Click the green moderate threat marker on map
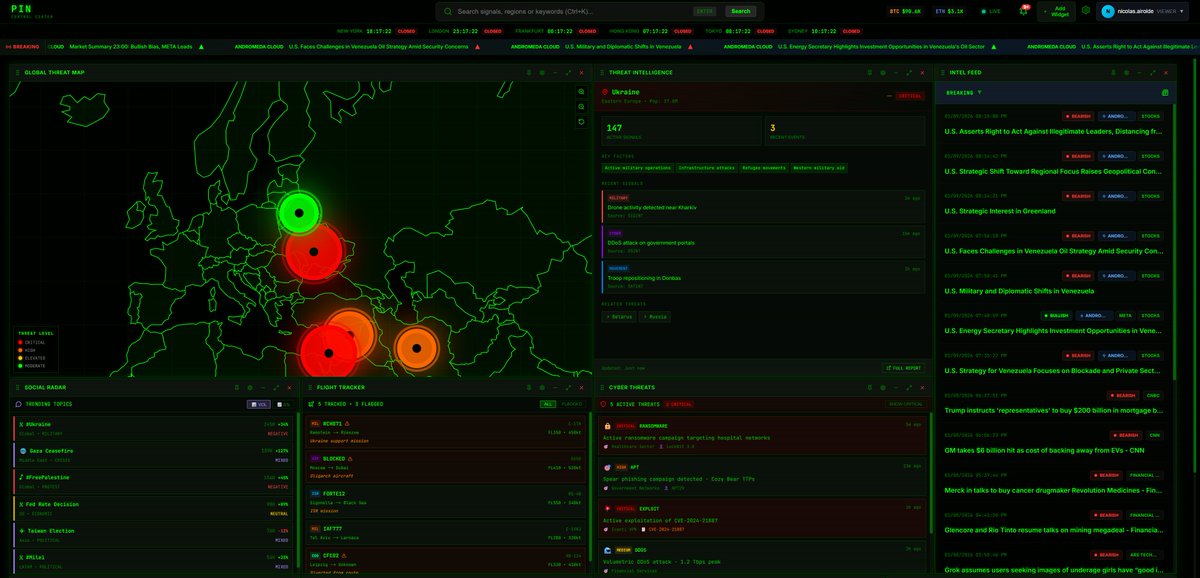This screenshot has width=1200, height=578. coord(299,211)
